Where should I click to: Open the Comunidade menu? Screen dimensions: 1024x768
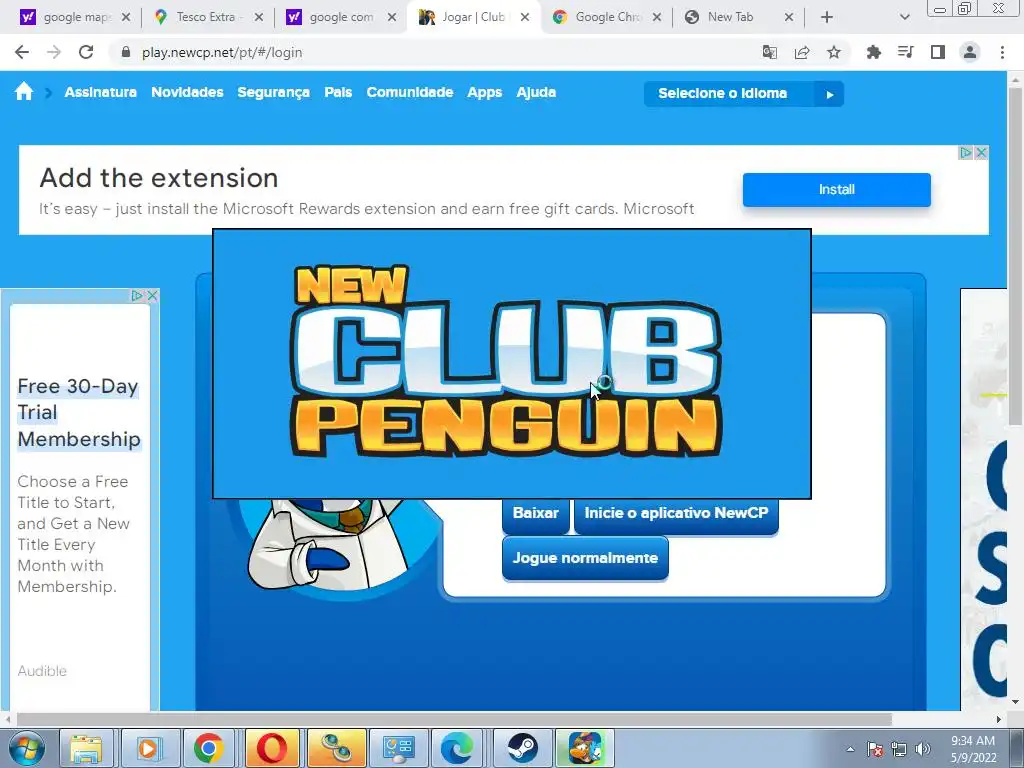409,92
